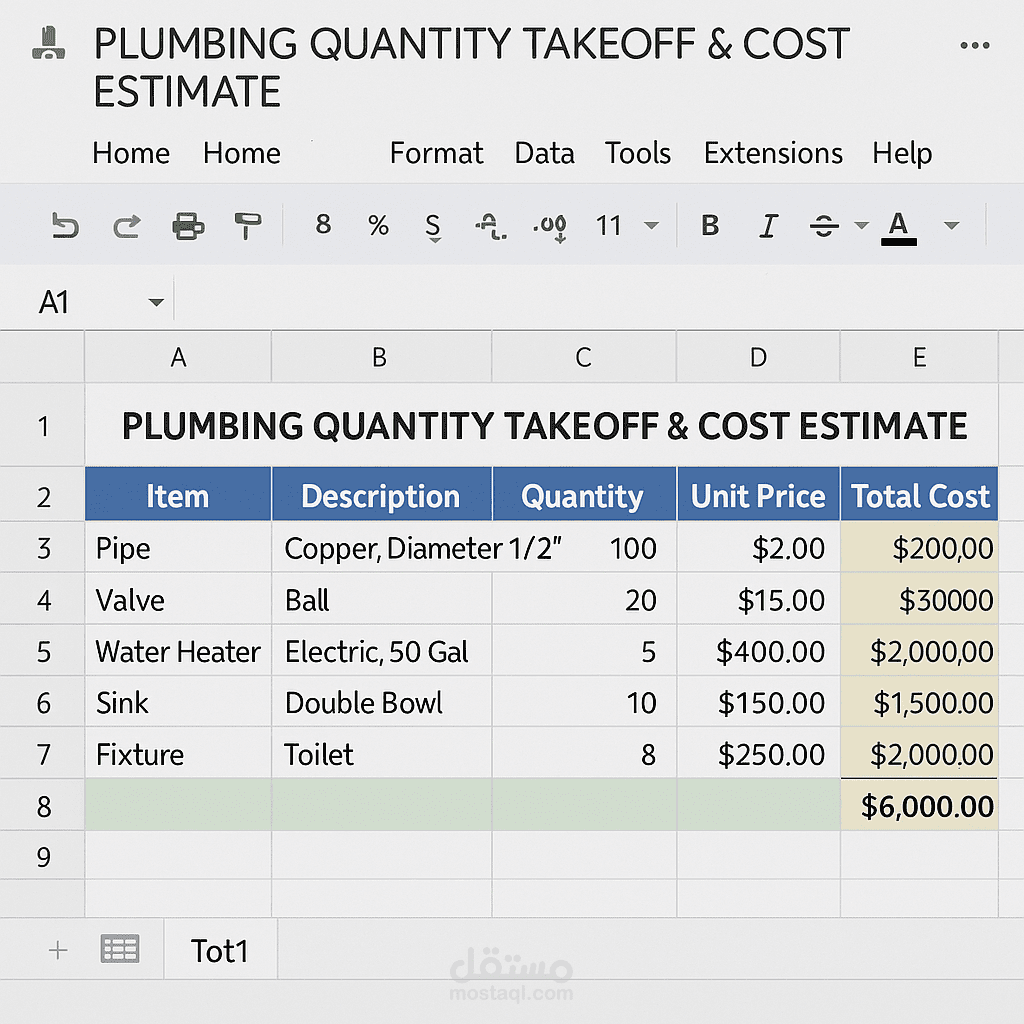Open the font size 11 dropdown arrow
The width and height of the screenshot is (1024, 1024).
tap(651, 226)
